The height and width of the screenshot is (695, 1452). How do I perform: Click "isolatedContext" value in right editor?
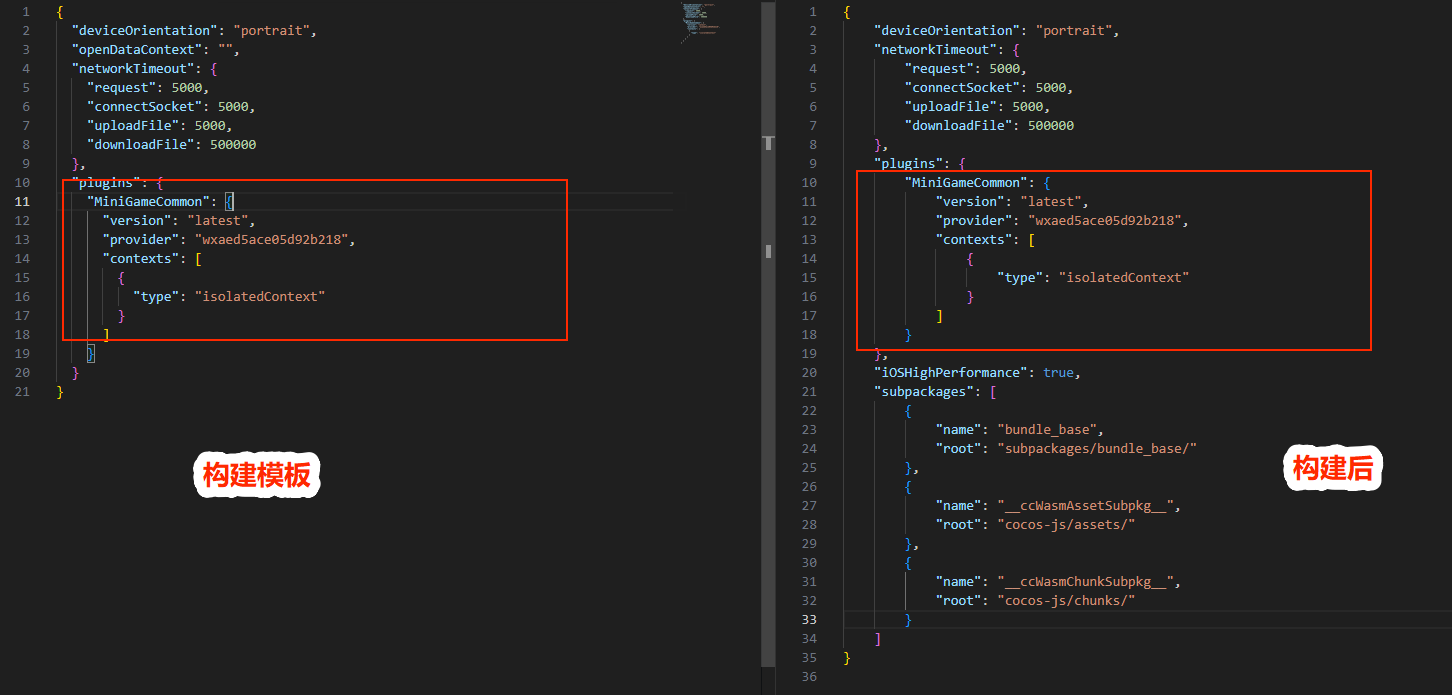tap(1124, 277)
